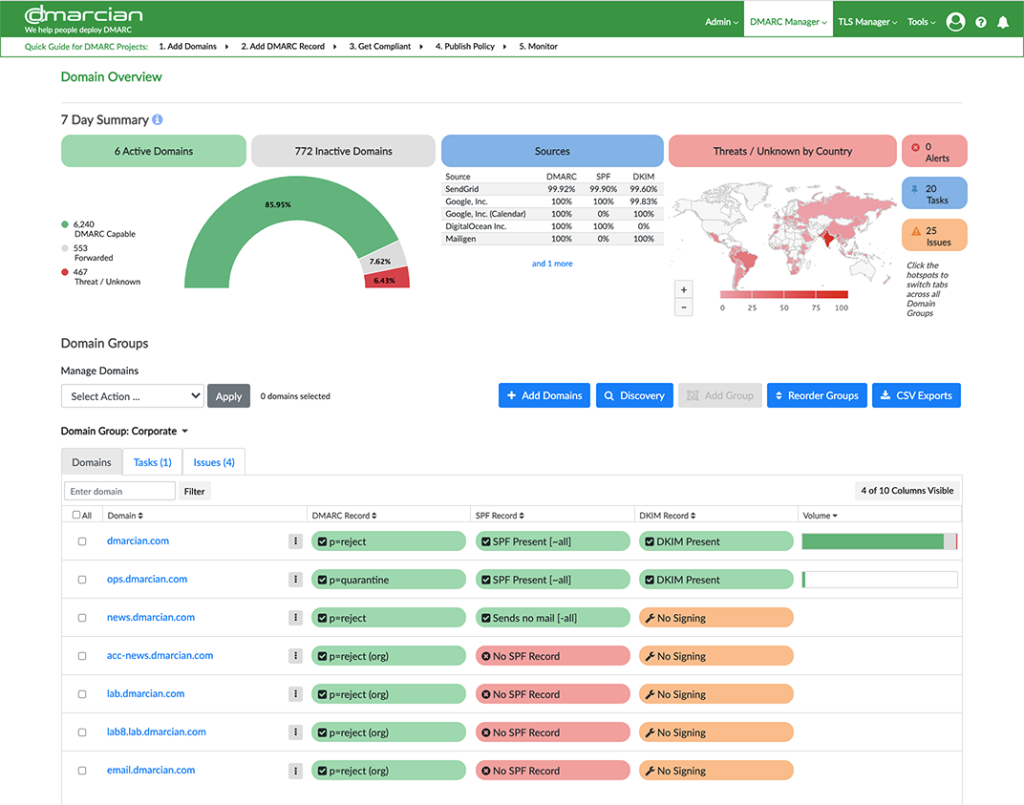Open the Select Action dropdown

pos(131,395)
